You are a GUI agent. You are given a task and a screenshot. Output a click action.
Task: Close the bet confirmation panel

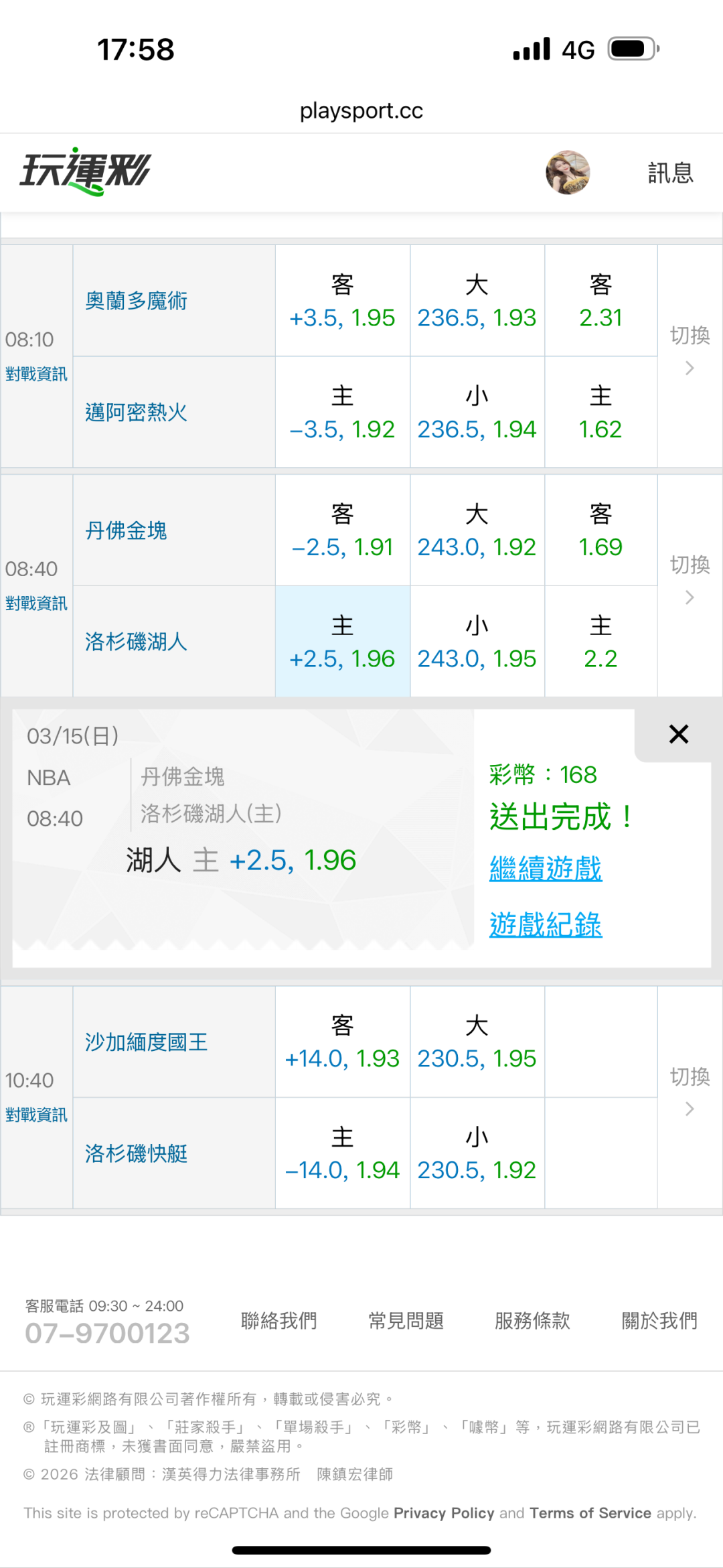[x=678, y=734]
